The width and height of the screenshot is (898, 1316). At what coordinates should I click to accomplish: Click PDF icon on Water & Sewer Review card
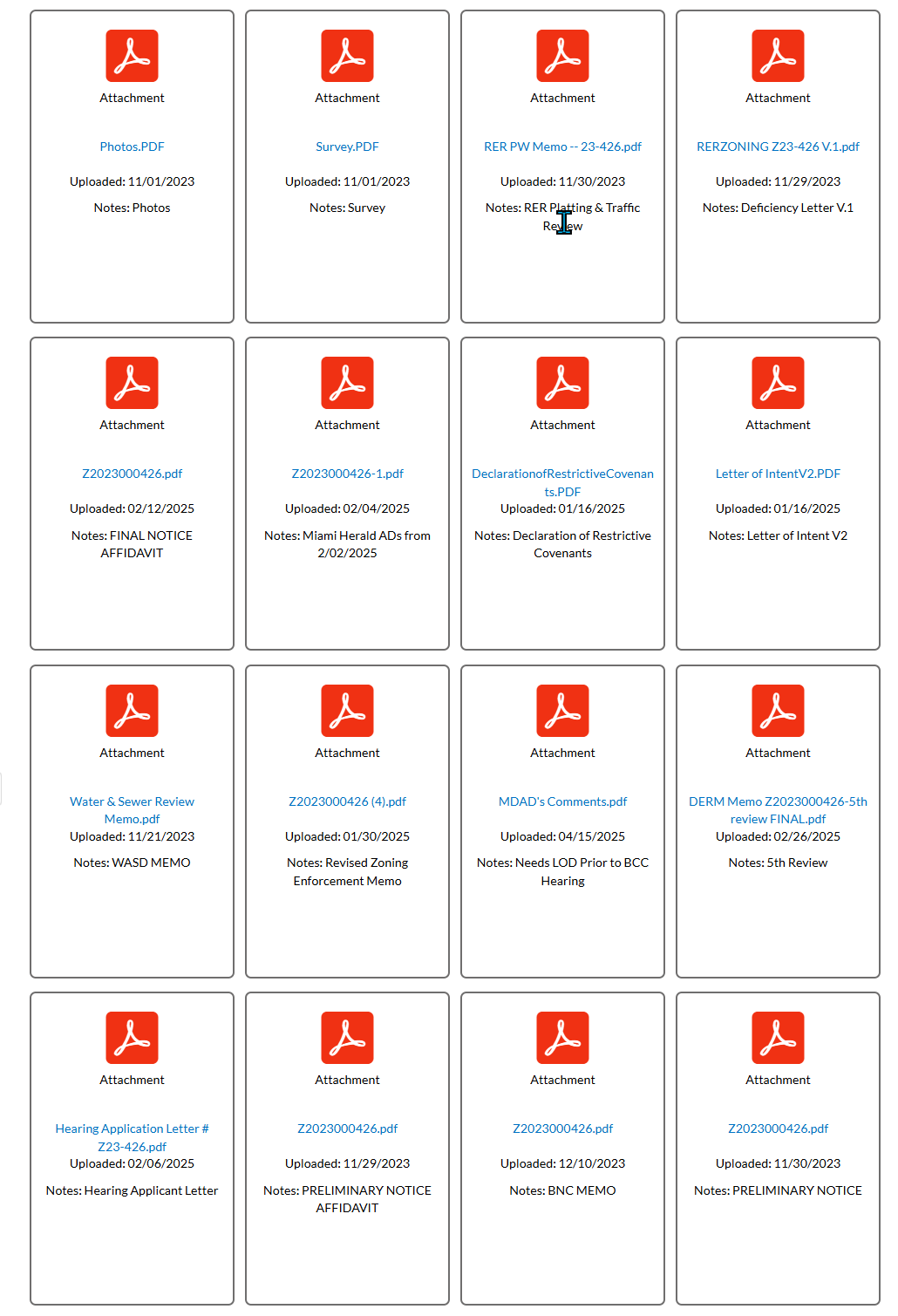[132, 711]
